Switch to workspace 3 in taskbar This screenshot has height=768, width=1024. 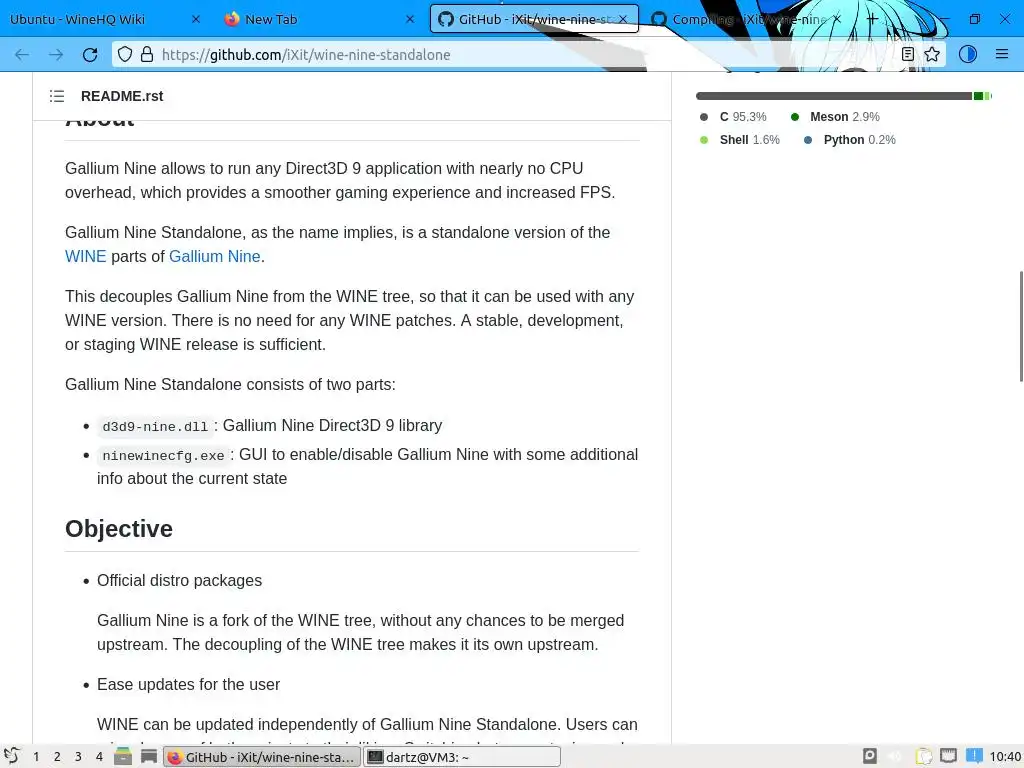78,756
